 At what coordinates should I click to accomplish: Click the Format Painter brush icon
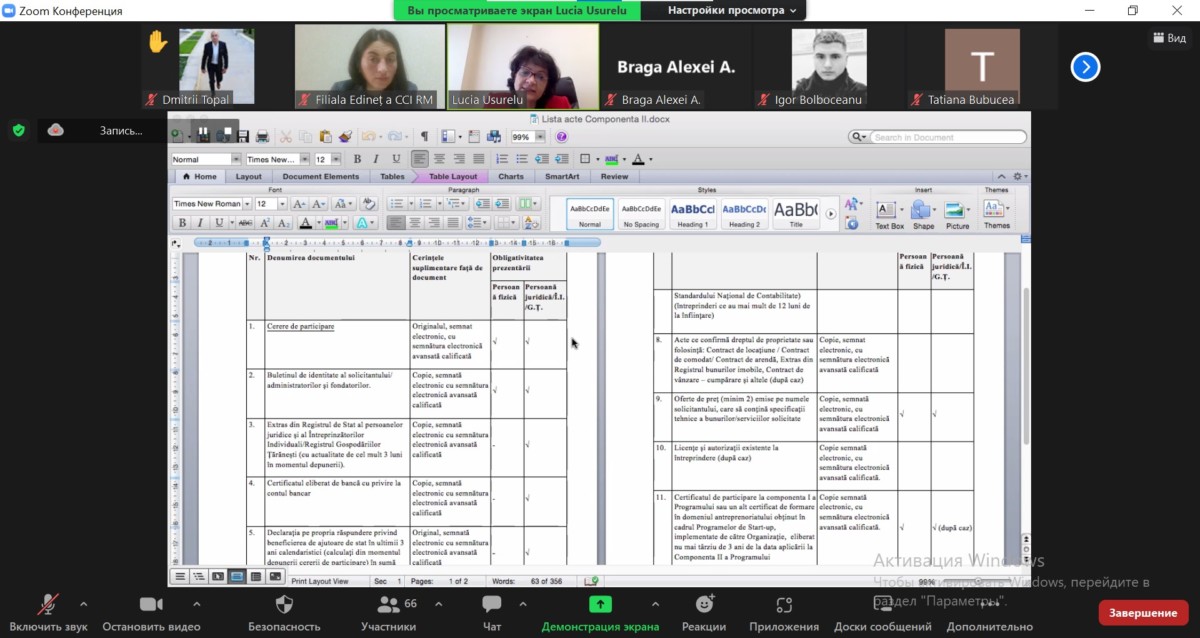point(345,136)
